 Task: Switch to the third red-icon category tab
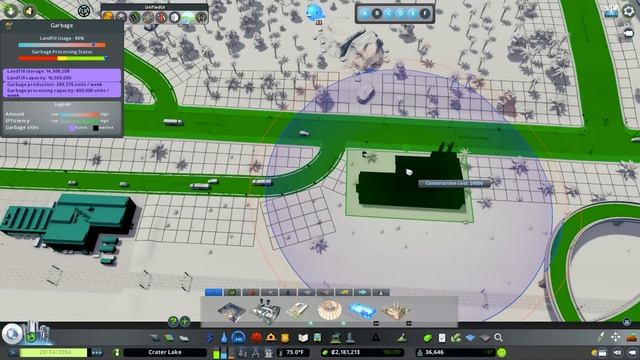click(x=251, y=292)
